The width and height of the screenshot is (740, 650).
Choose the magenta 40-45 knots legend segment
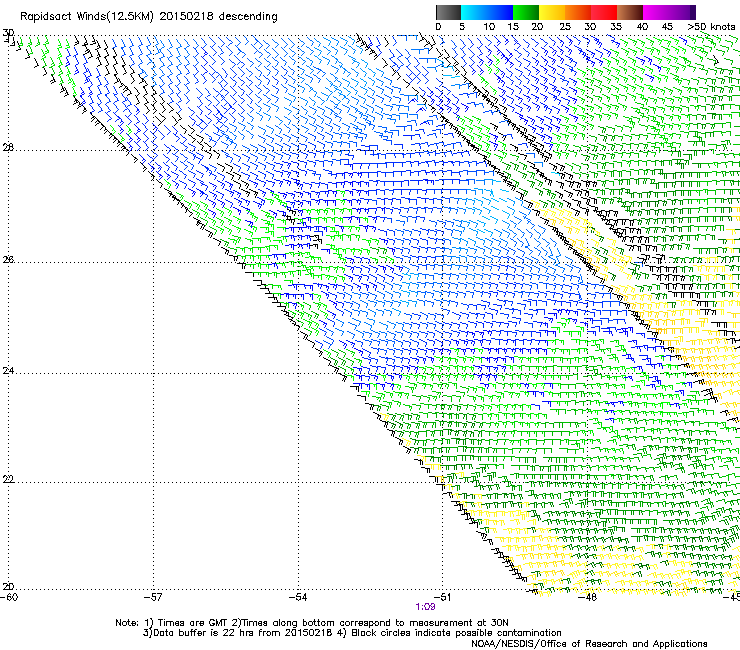click(656, 12)
